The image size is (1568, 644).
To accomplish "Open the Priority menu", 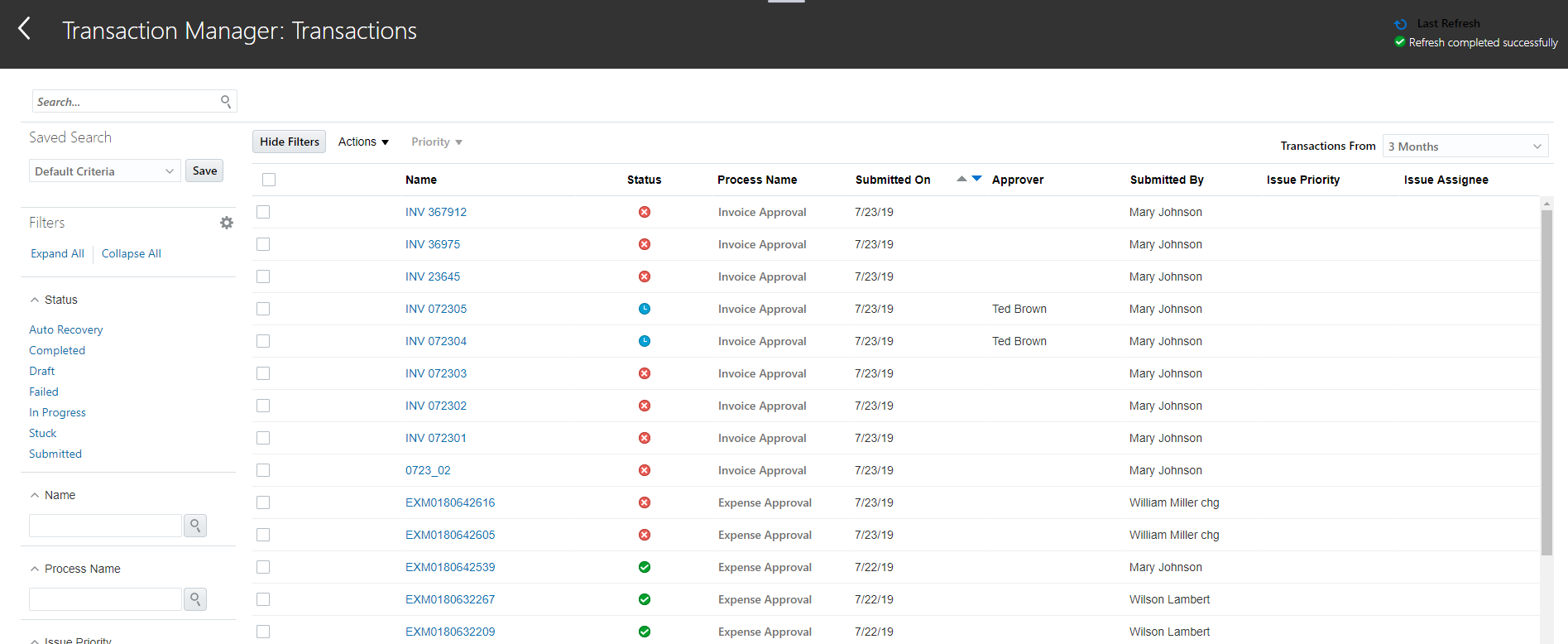I will coord(436,142).
